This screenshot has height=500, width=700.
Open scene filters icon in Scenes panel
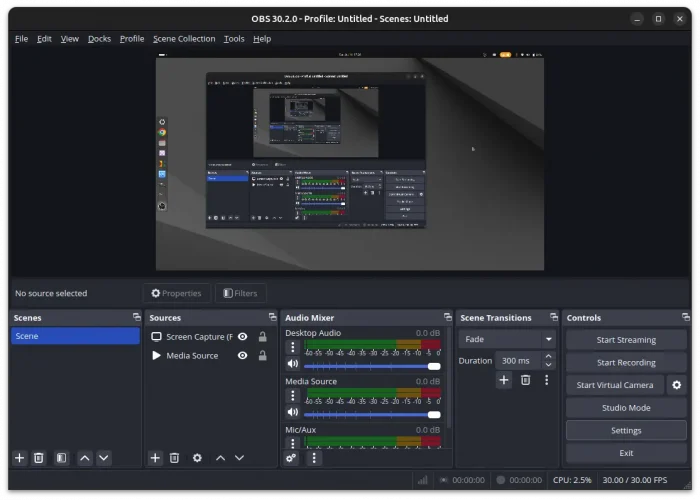(61, 458)
